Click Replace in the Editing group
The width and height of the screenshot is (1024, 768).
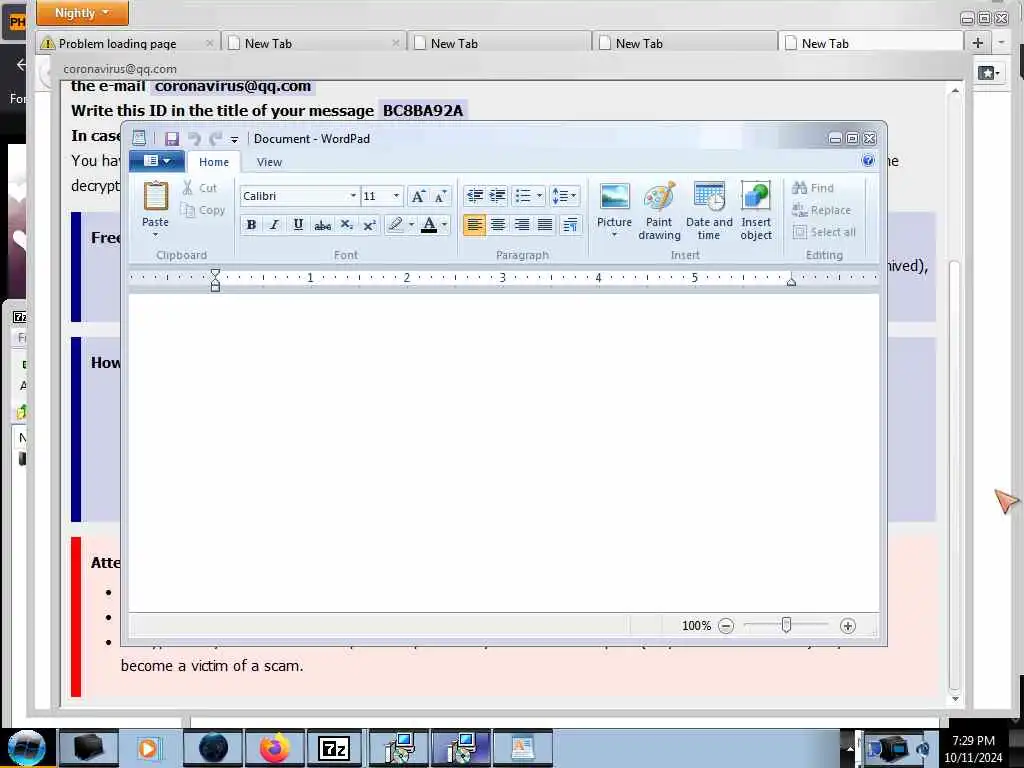(x=822, y=210)
